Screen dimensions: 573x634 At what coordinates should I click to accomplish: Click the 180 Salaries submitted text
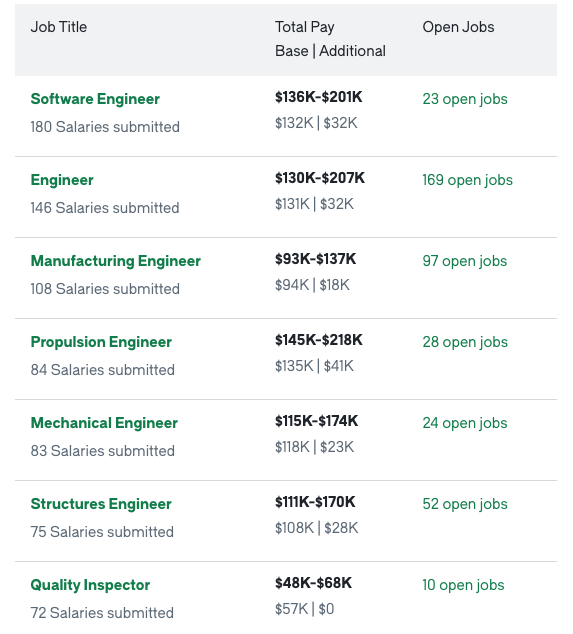[x=105, y=127]
